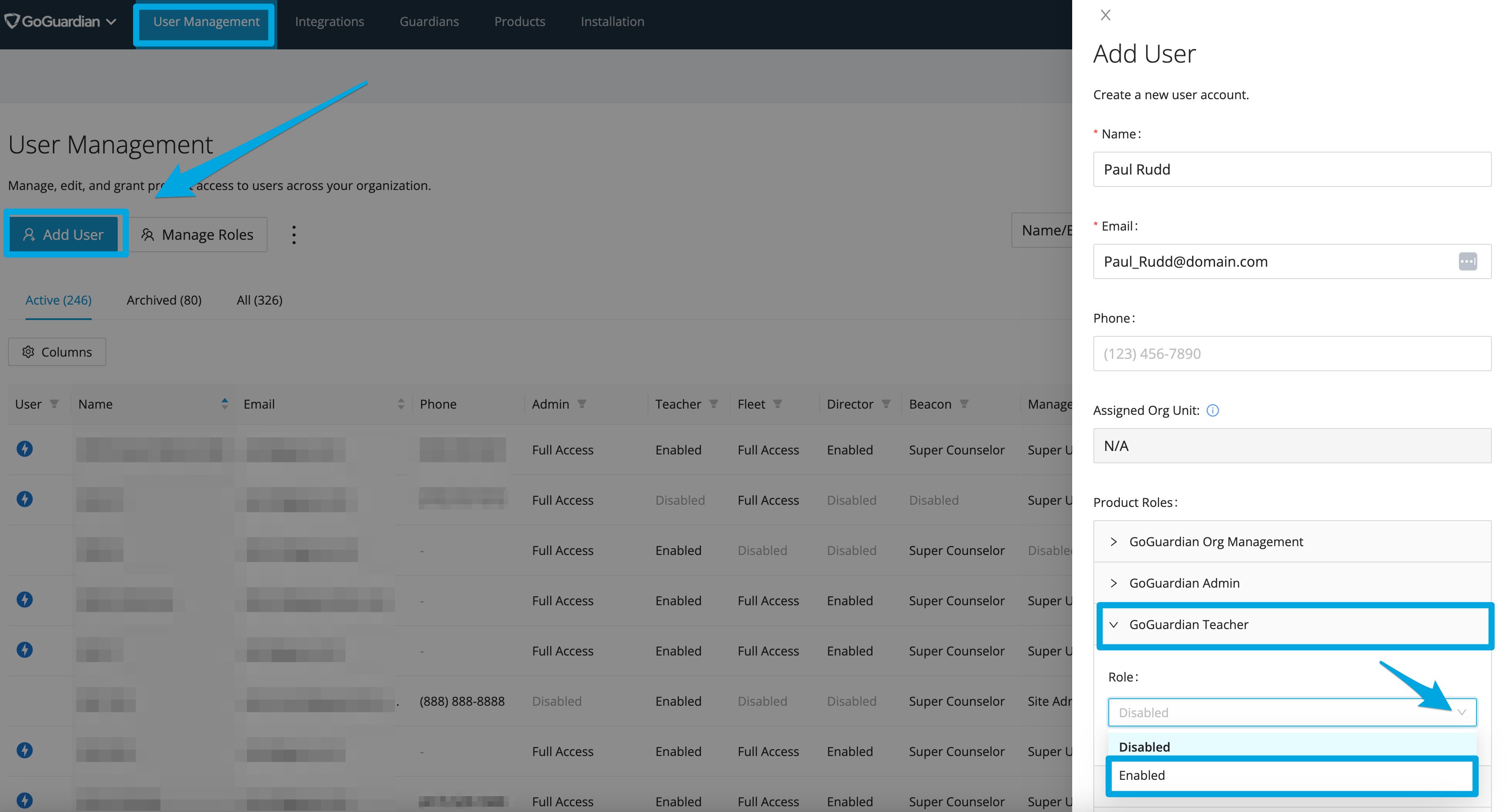Filter the Admin column
Screen dimensions: 1506x812
click(582, 404)
